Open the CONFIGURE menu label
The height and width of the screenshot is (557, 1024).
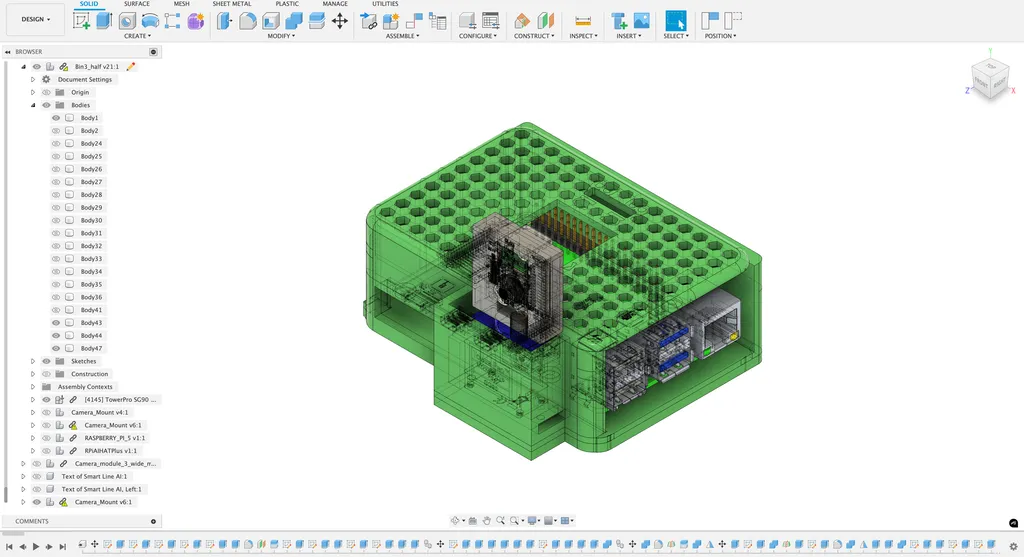(477, 36)
